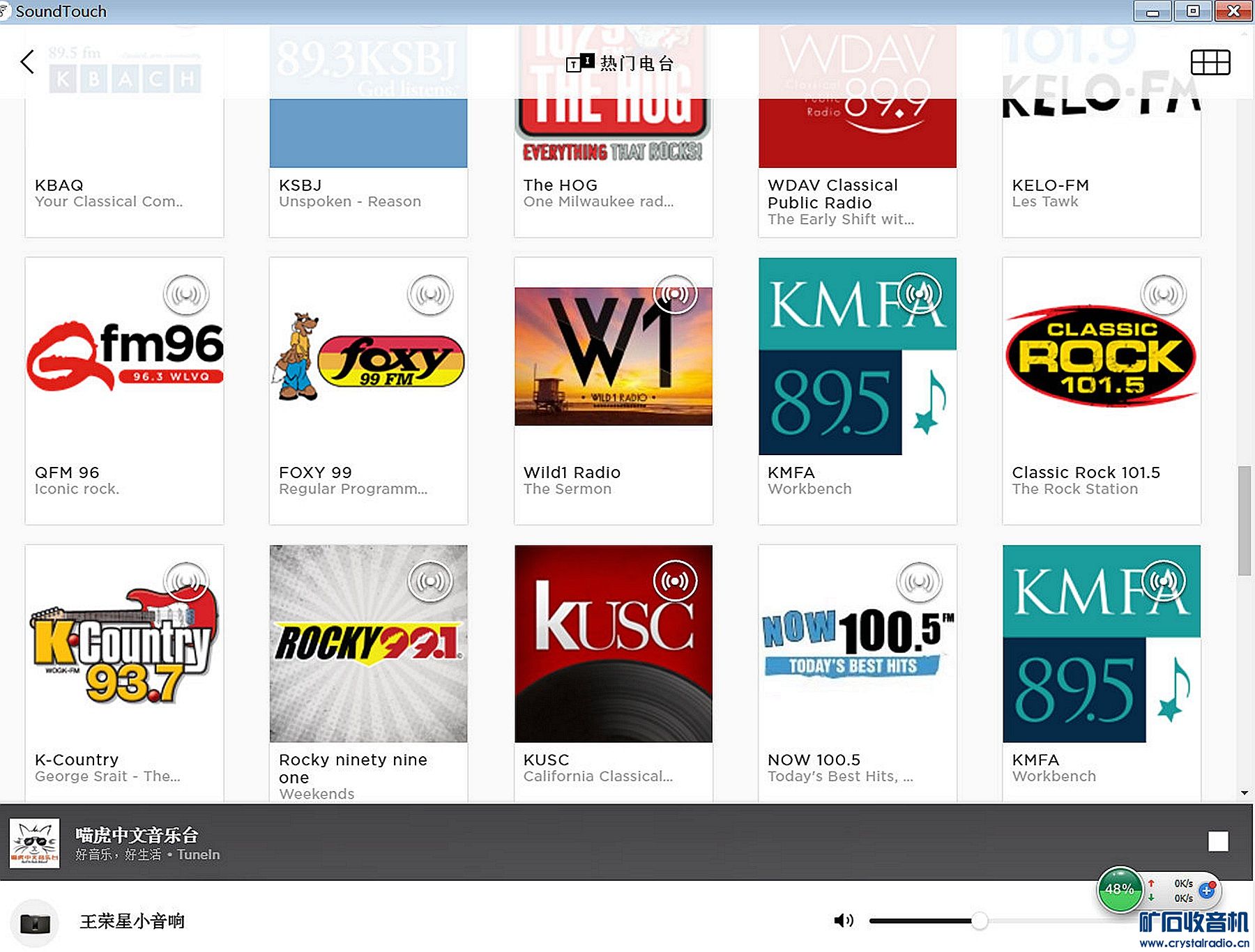This screenshot has height=952, width=1255.
Task: Click the scrollbar down arrow
Action: [1245, 793]
